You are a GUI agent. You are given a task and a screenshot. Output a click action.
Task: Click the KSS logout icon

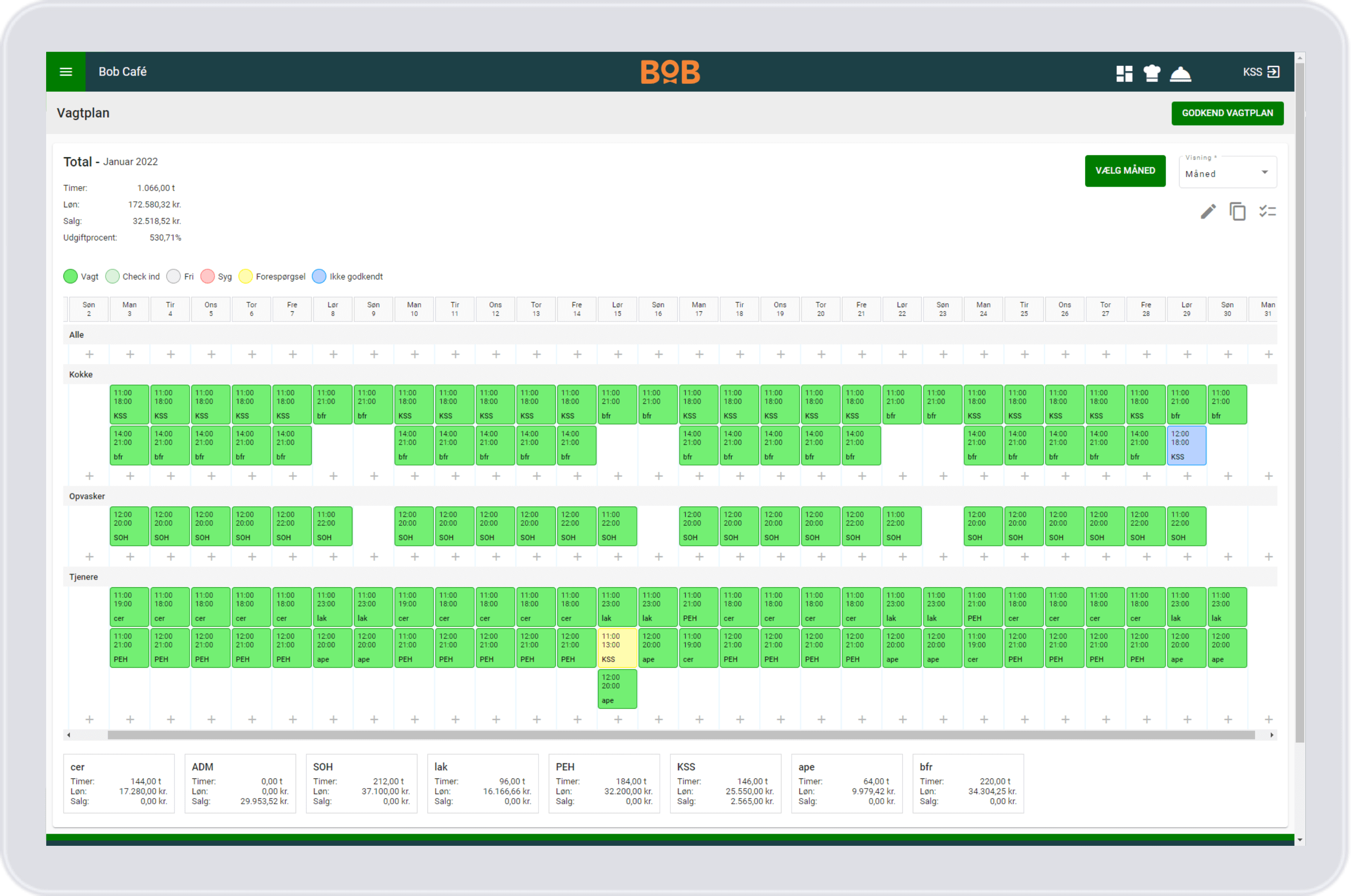[1273, 72]
